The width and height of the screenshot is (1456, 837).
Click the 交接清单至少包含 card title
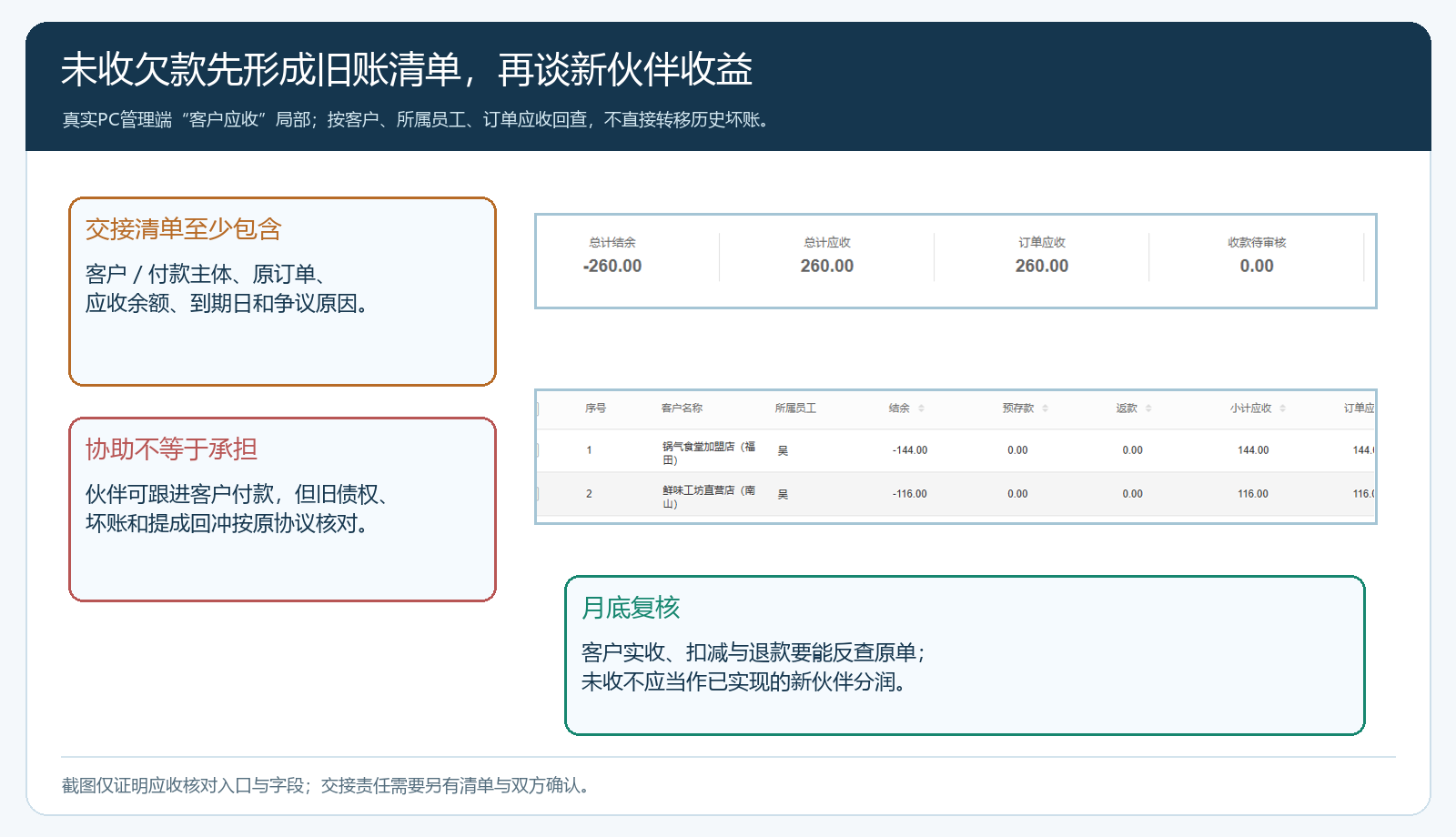[184, 229]
